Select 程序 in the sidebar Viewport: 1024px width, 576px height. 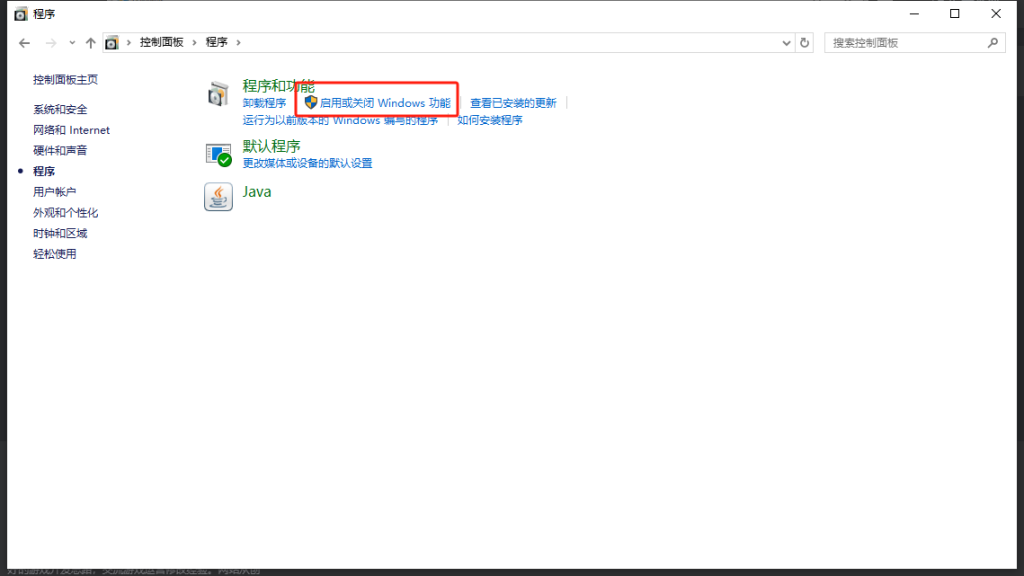coord(44,171)
